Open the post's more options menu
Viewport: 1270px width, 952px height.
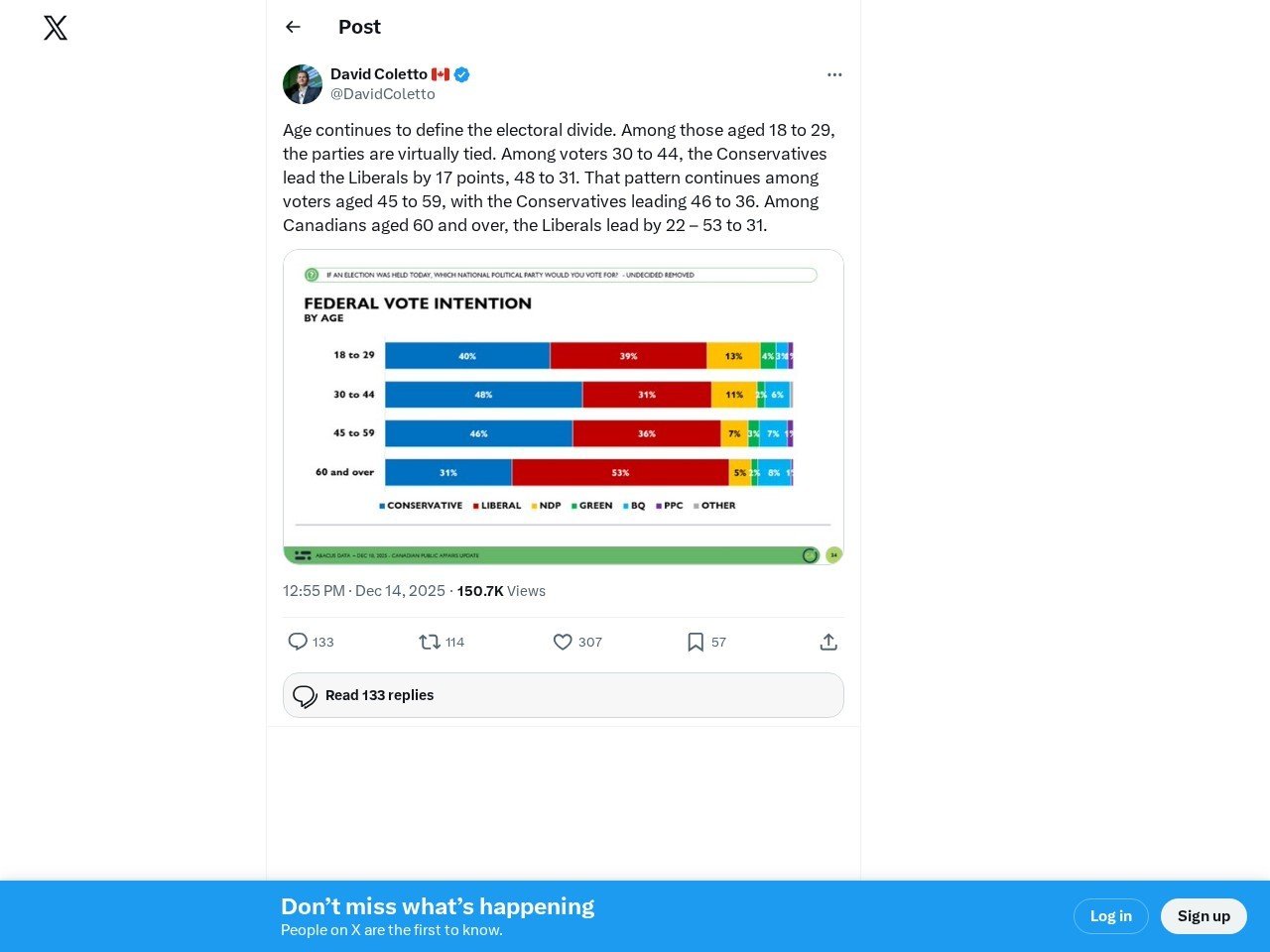pos(834,74)
